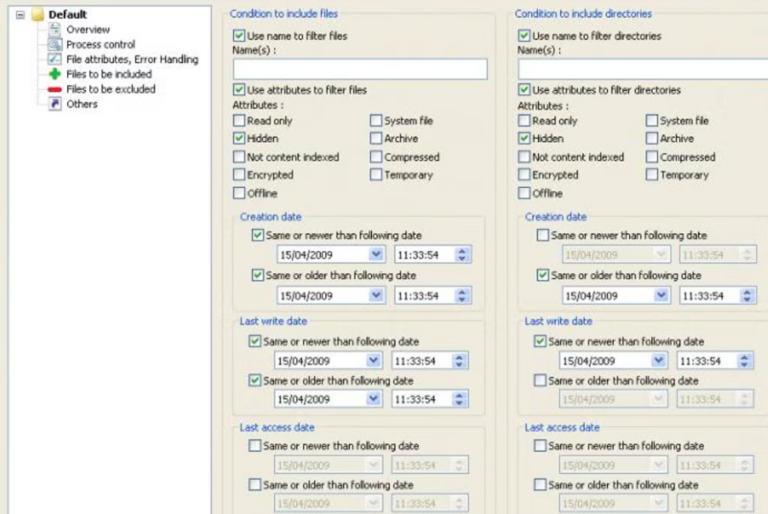Image resolution: width=768 pixels, height=514 pixels.
Task: Check Not content indexed for files
Action: [x=239, y=157]
